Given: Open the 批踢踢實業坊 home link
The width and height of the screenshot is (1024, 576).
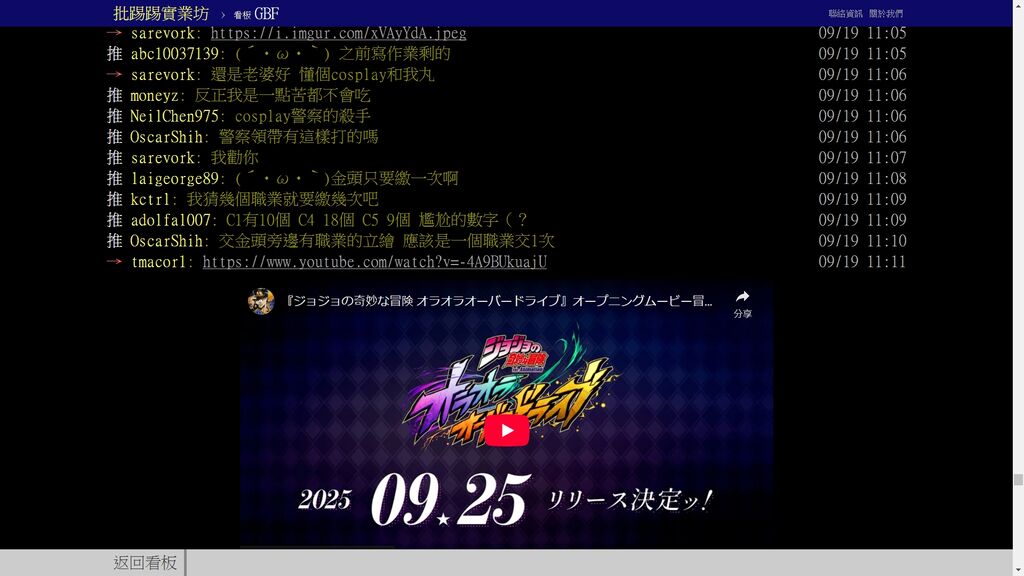Looking at the screenshot, I should tap(161, 13).
